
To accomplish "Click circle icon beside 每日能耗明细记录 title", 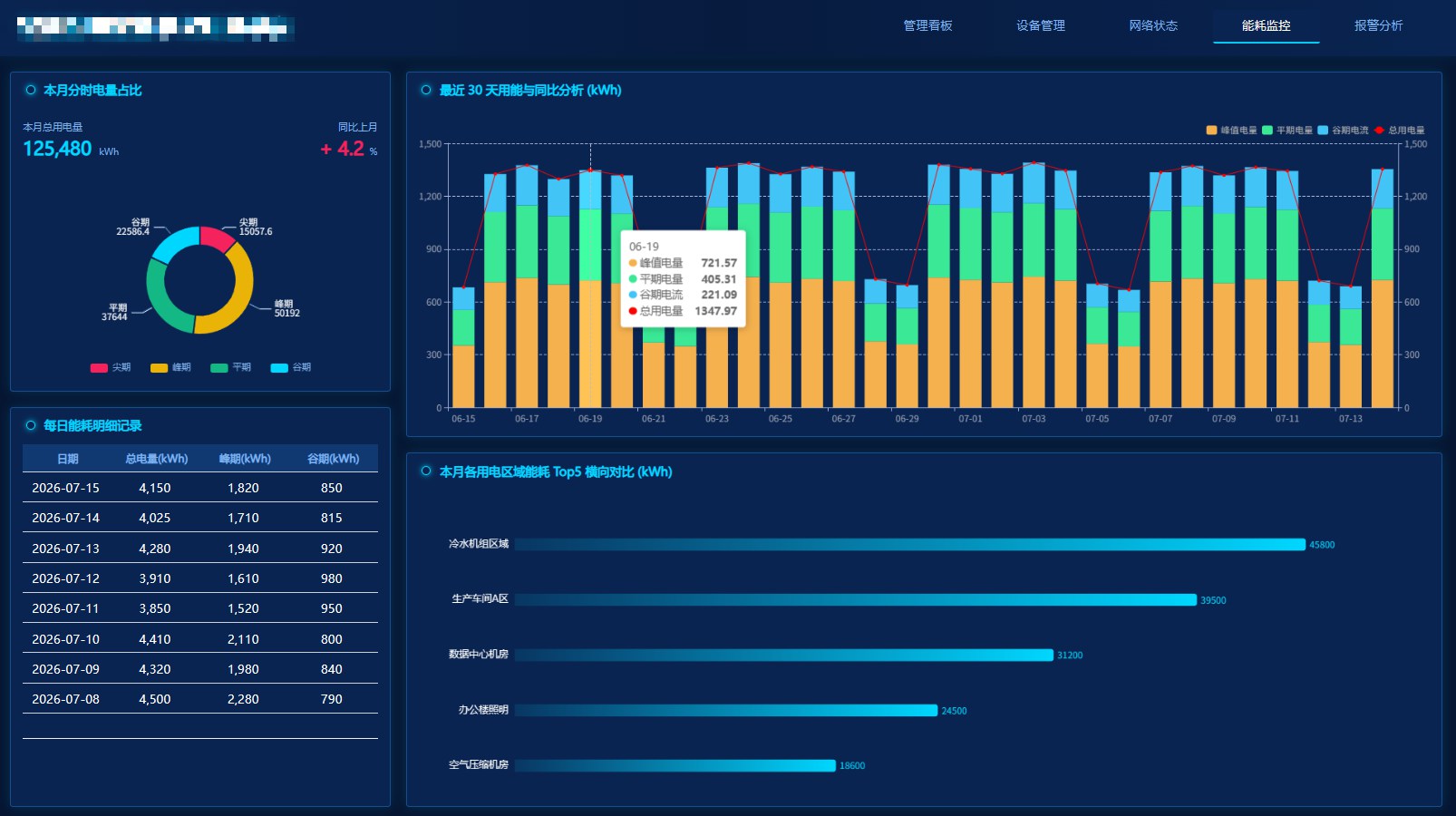I will (31, 425).
